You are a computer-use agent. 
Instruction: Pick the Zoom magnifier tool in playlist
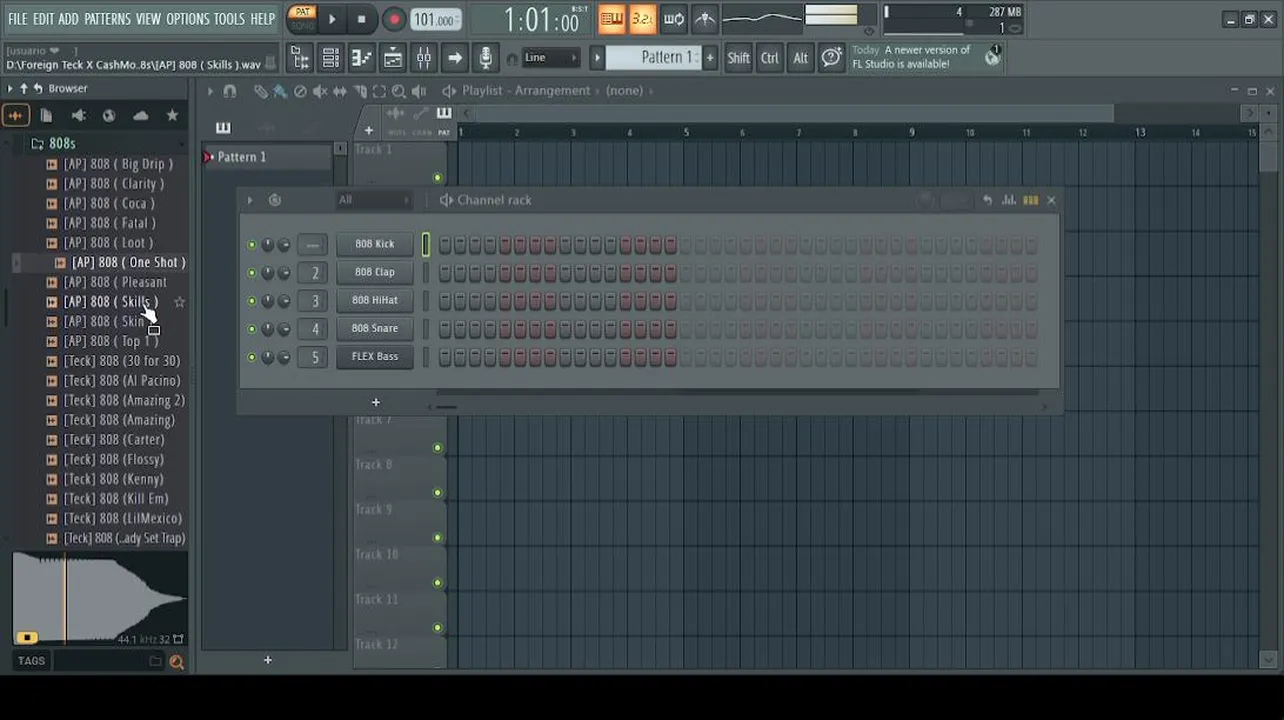click(x=399, y=91)
